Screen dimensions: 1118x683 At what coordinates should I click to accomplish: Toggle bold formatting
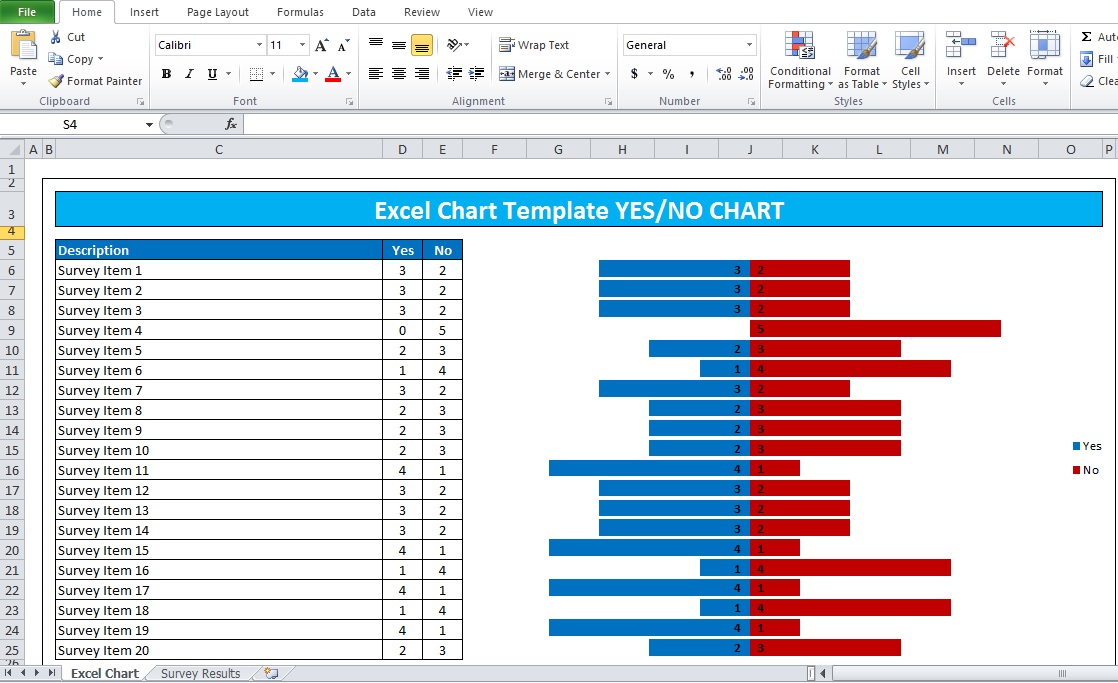(166, 74)
